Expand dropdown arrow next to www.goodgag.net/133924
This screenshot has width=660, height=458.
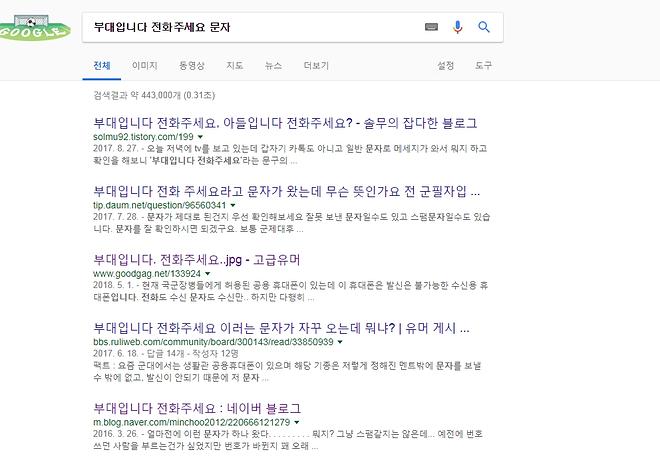pyautogui.click(x=208, y=274)
